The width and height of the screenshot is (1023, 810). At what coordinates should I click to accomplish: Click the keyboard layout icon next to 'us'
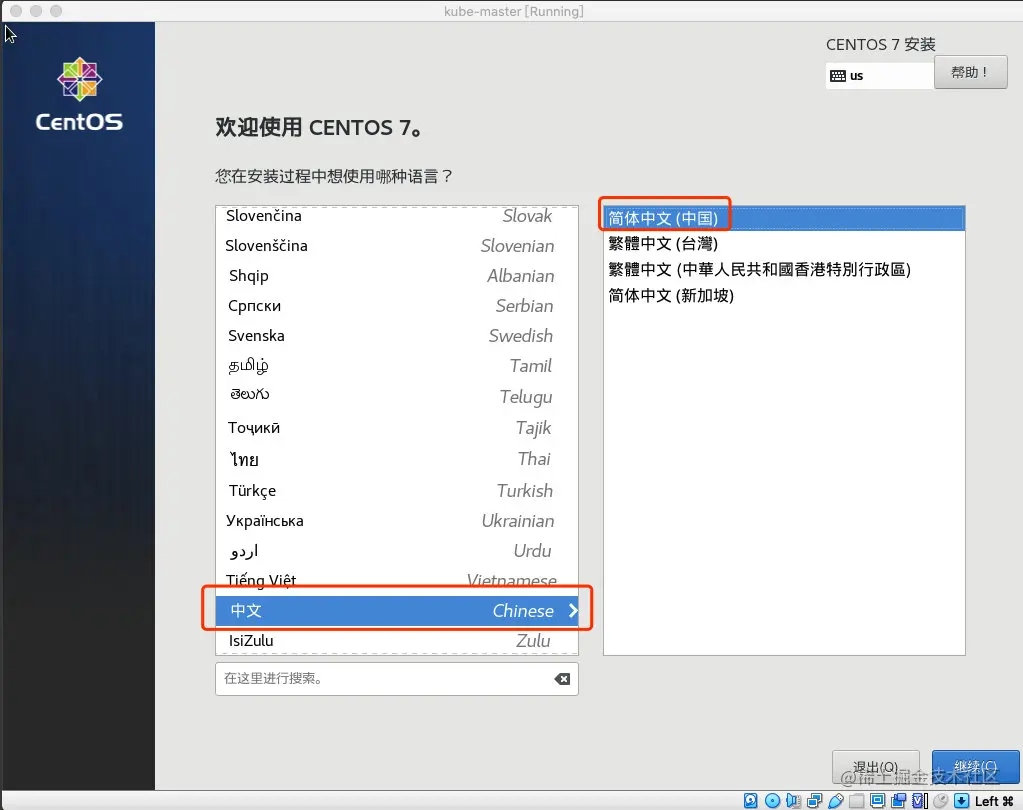[838, 76]
